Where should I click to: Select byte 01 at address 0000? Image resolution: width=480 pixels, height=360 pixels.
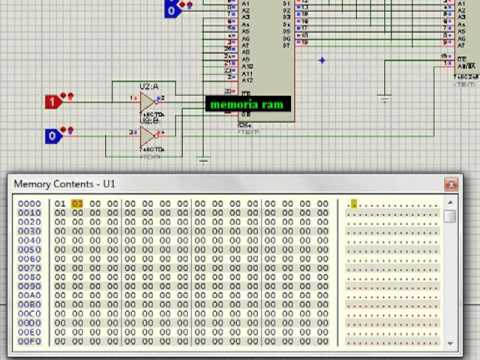click(60, 204)
